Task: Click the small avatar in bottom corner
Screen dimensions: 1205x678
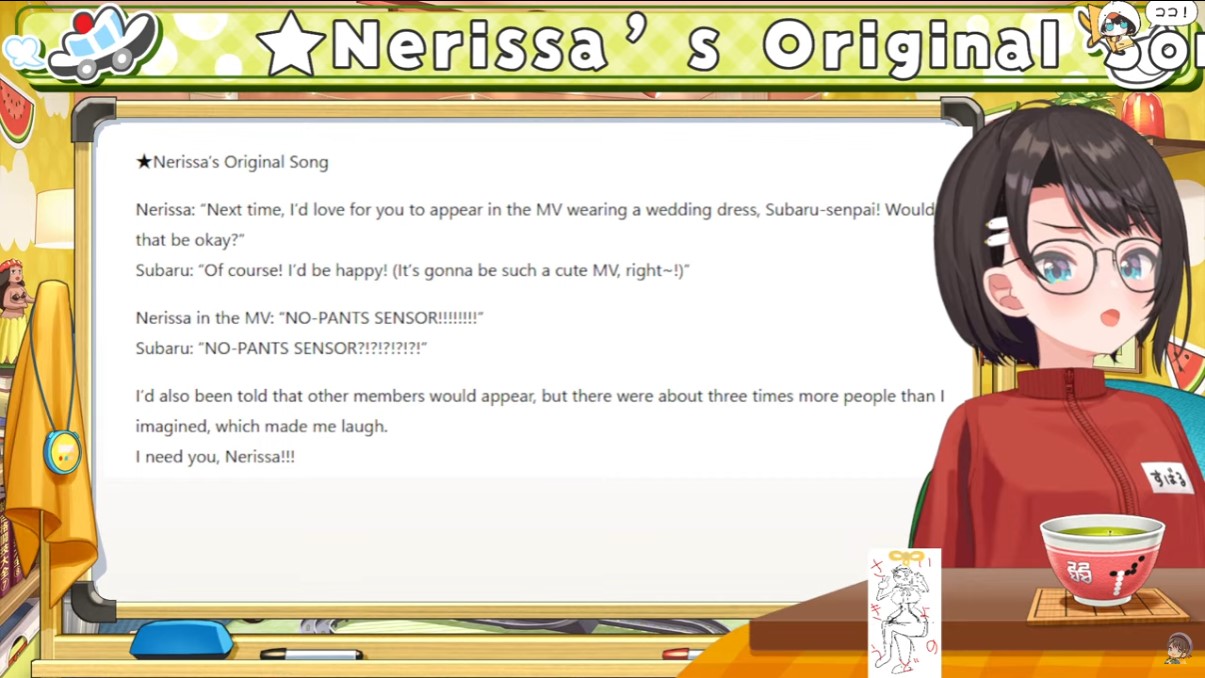Action: tap(1180, 647)
